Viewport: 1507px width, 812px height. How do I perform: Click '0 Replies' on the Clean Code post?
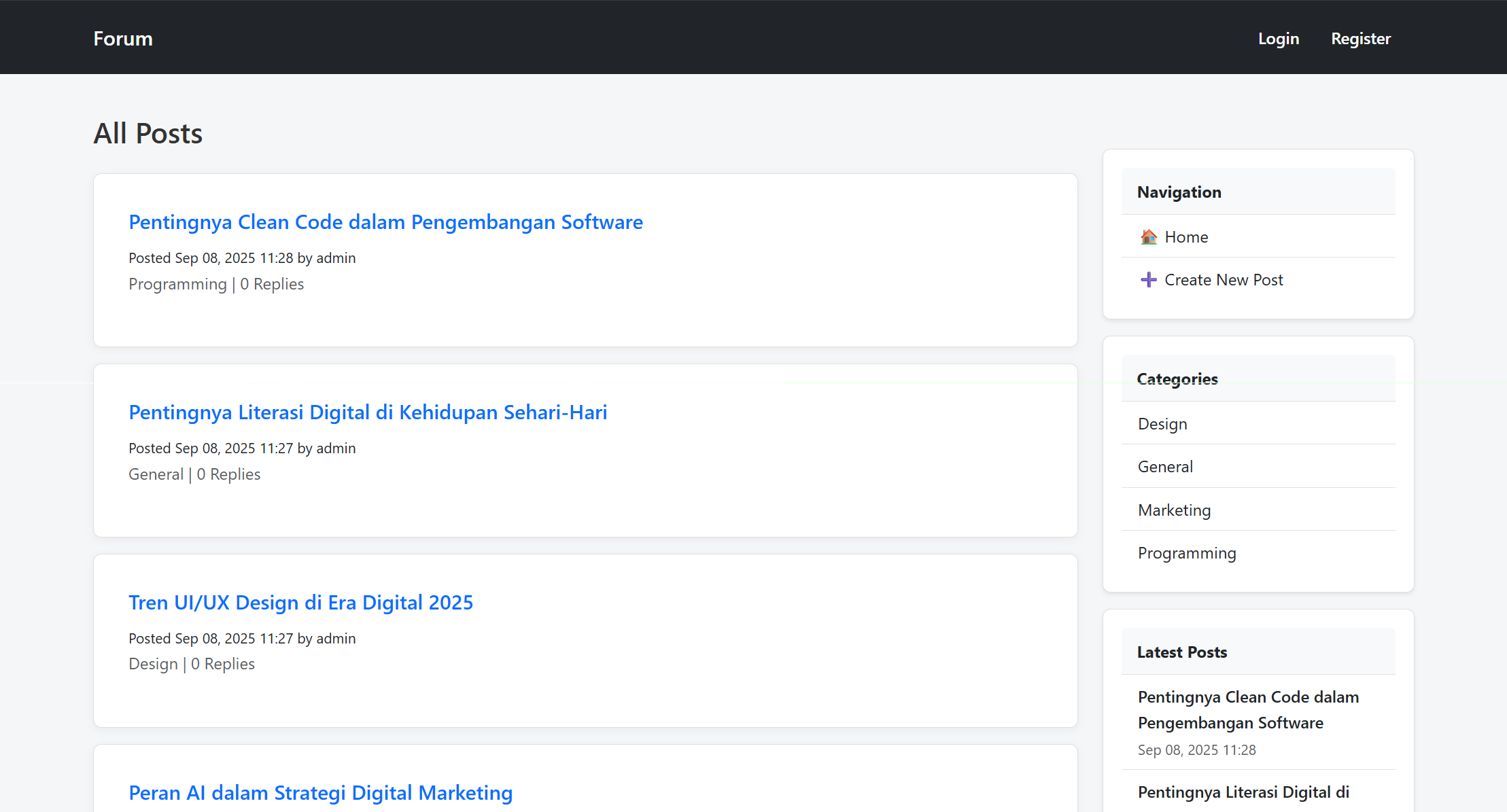(x=272, y=284)
